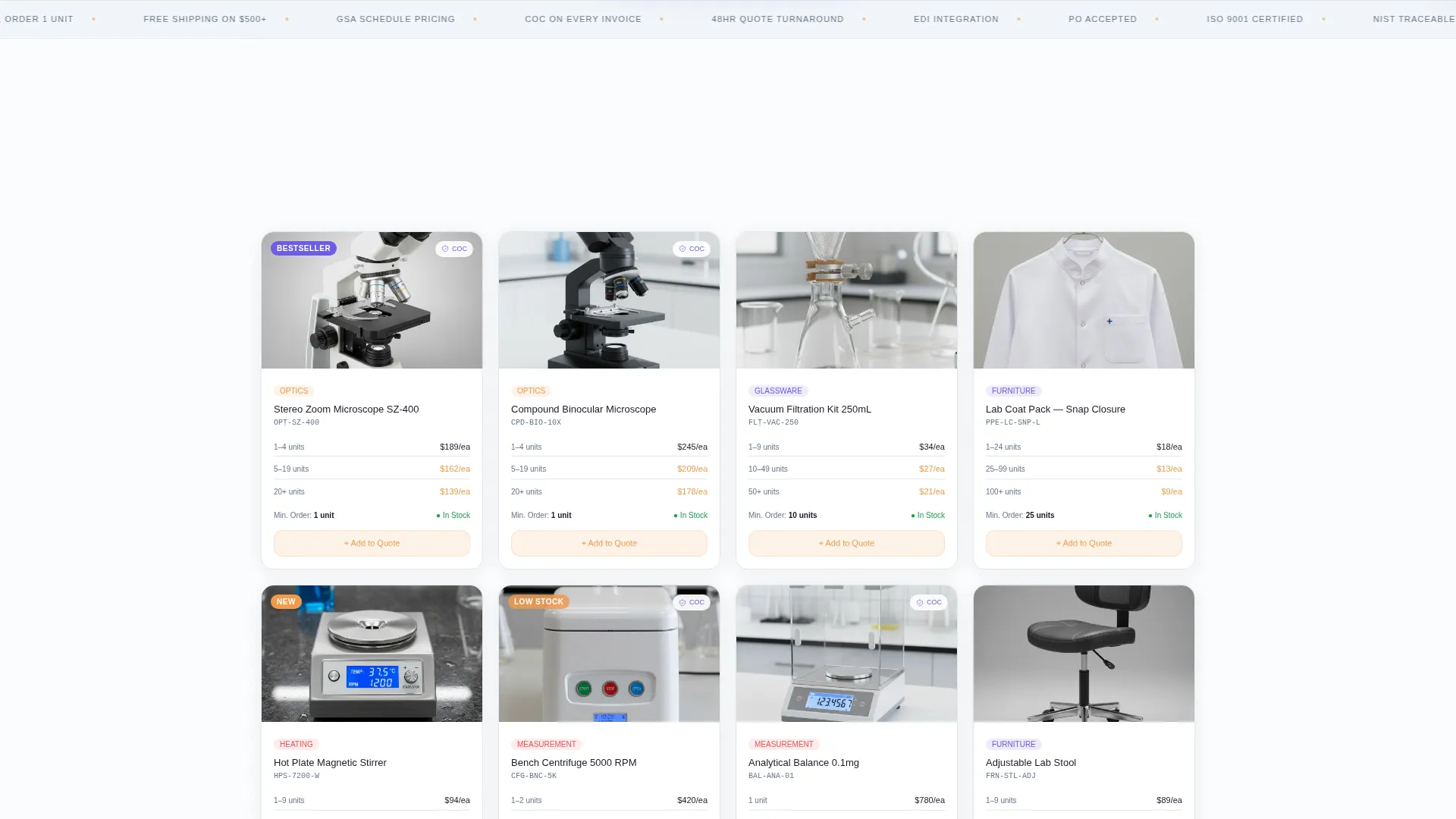Click COC ON EVERY INVOICE in ticker

pos(583,19)
